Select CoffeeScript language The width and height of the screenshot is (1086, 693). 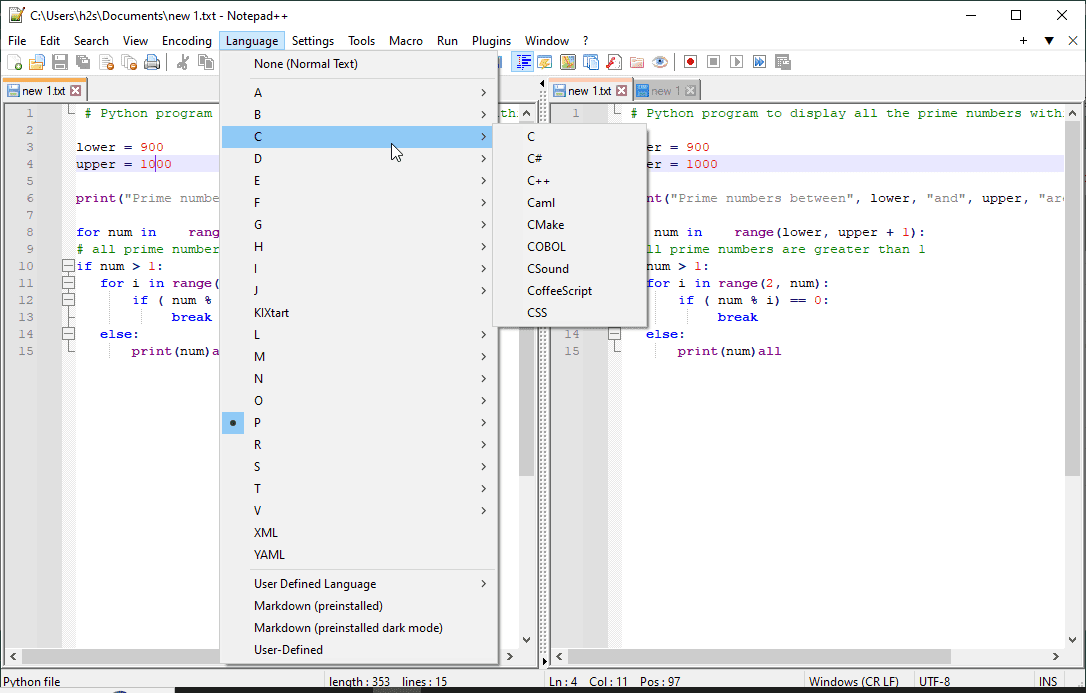pos(570,291)
